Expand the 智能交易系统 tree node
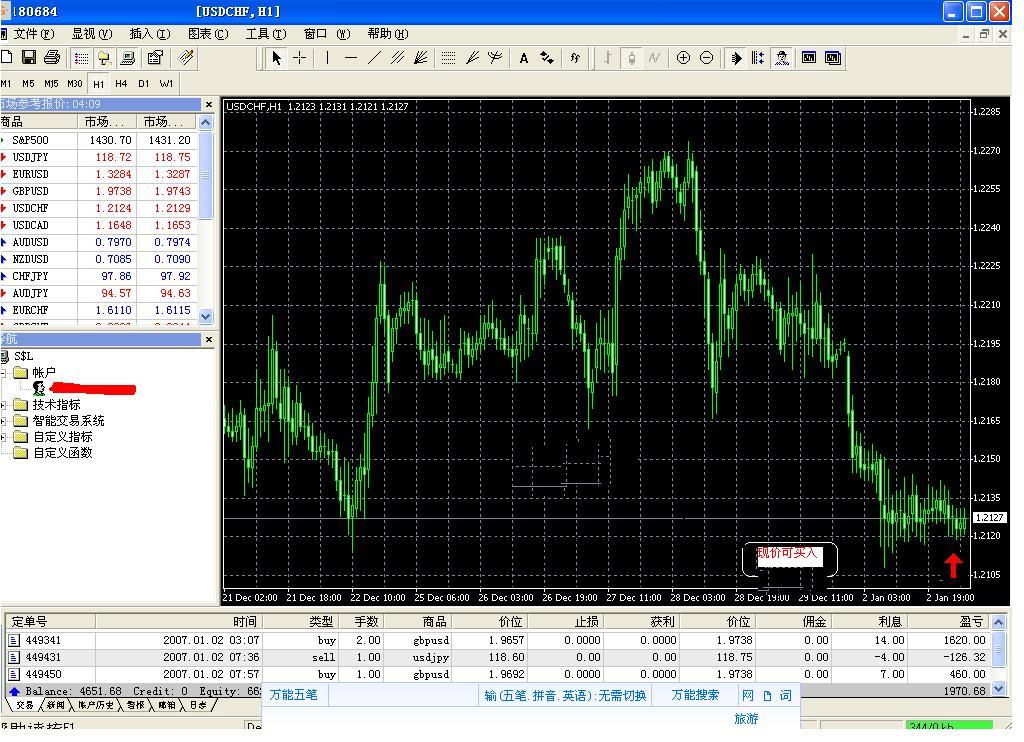 (x=4, y=421)
